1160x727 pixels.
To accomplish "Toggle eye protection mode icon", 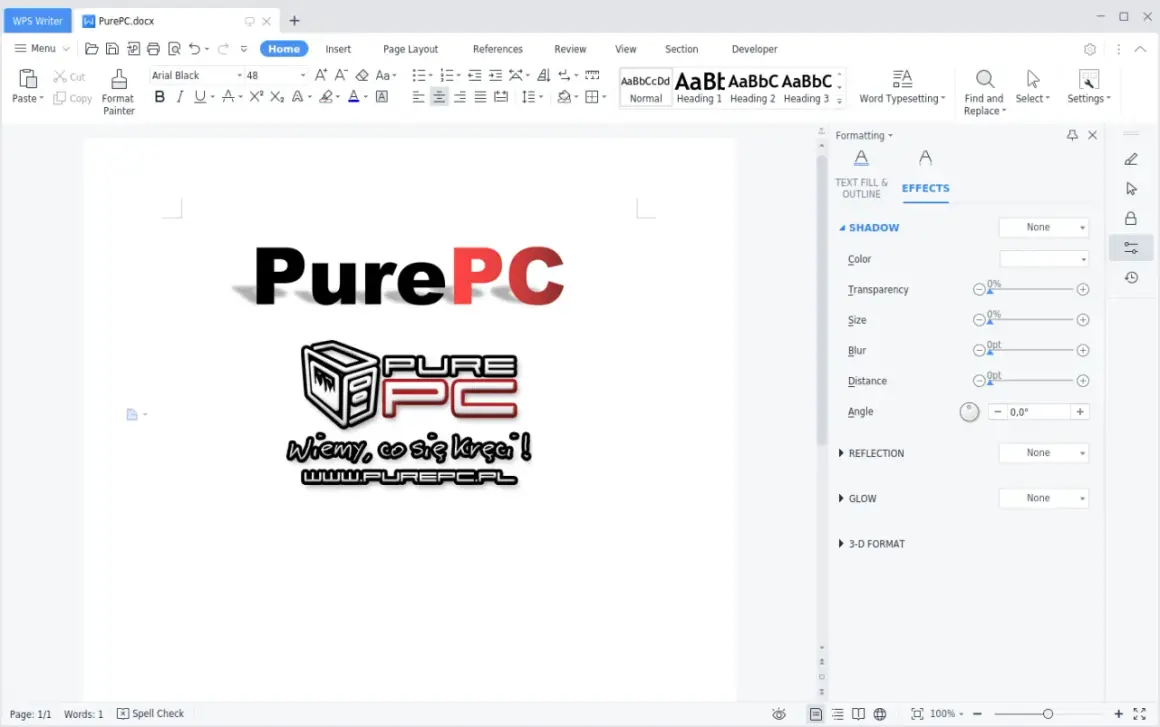I will (x=778, y=714).
